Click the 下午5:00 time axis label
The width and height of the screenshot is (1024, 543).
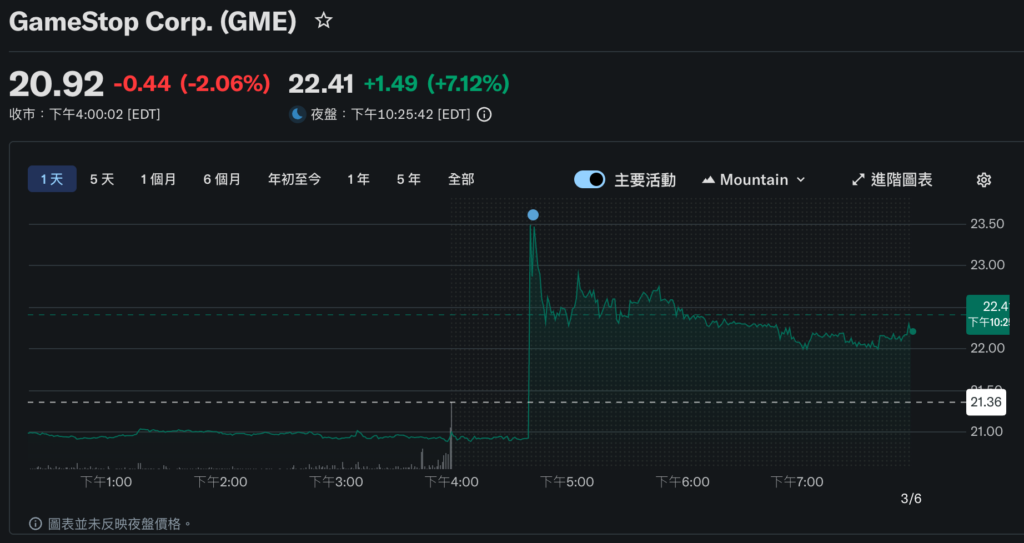pyautogui.click(x=567, y=482)
